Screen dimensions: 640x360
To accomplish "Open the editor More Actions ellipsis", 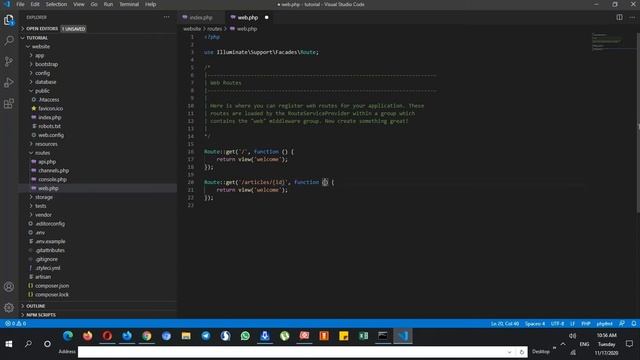I will (x=632, y=18).
